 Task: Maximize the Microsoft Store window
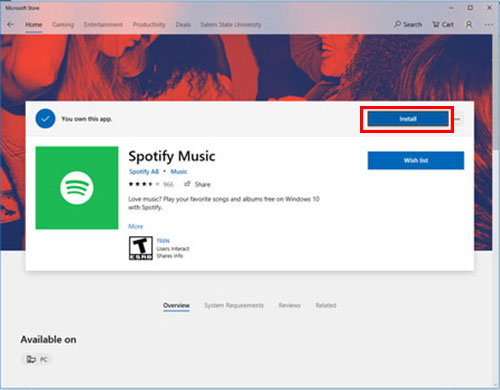click(x=470, y=8)
